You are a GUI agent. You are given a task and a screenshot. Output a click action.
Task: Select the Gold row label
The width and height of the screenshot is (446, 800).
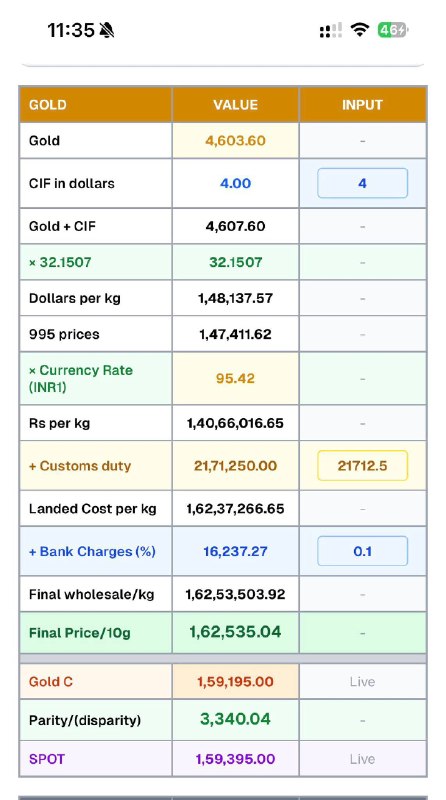pyautogui.click(x=44, y=140)
